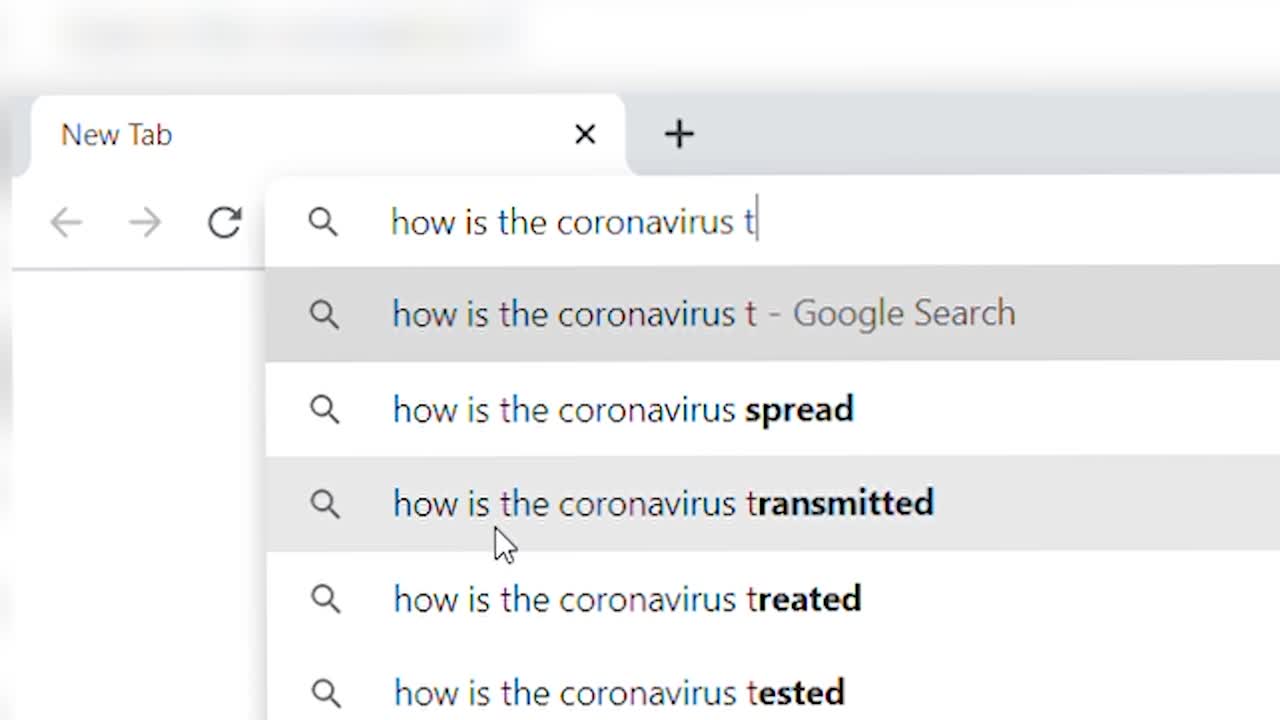Click the search icon beside 'how is the coronavirus transmitted'

click(x=324, y=503)
